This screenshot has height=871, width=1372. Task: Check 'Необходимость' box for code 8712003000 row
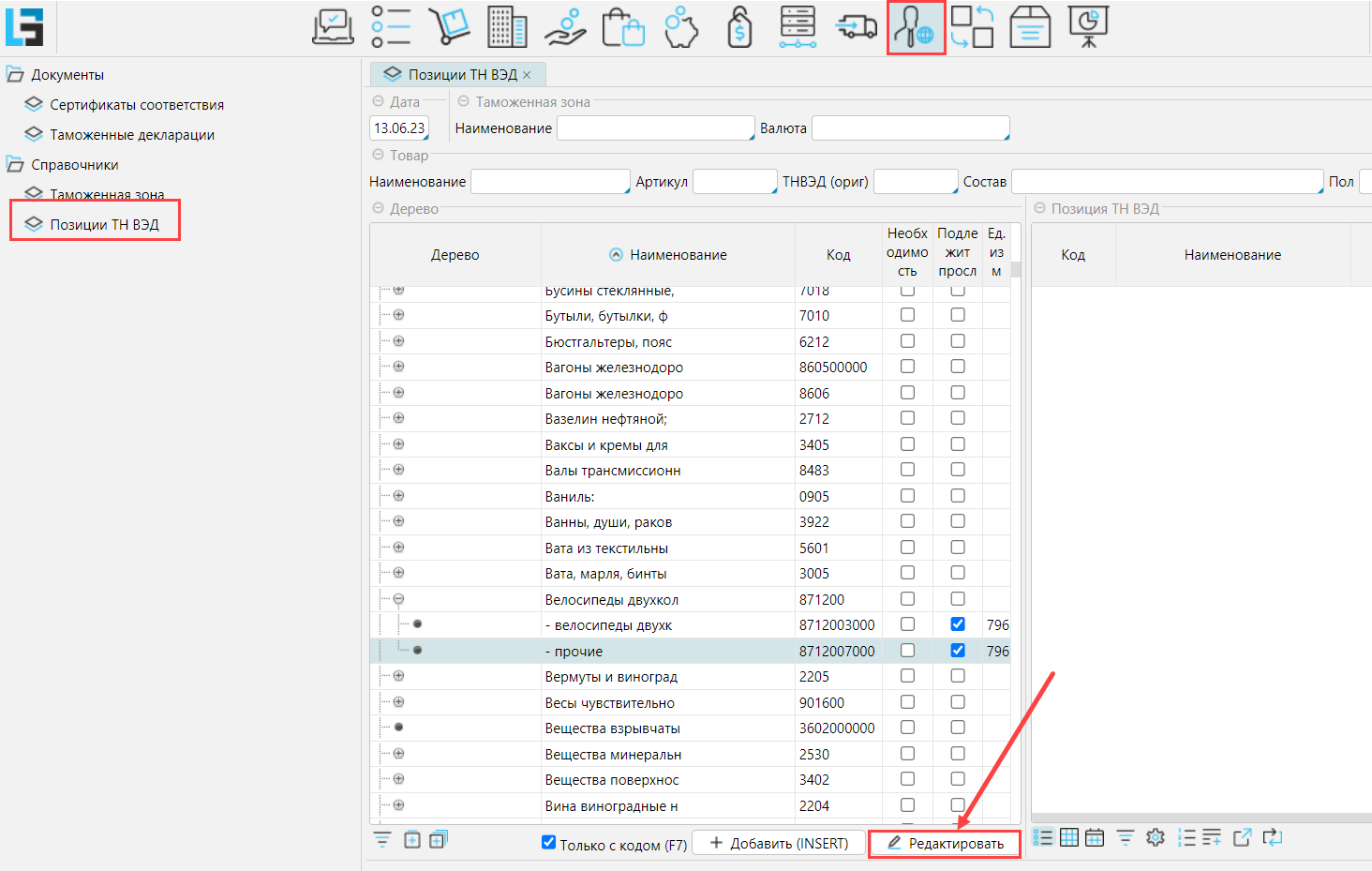tap(907, 624)
